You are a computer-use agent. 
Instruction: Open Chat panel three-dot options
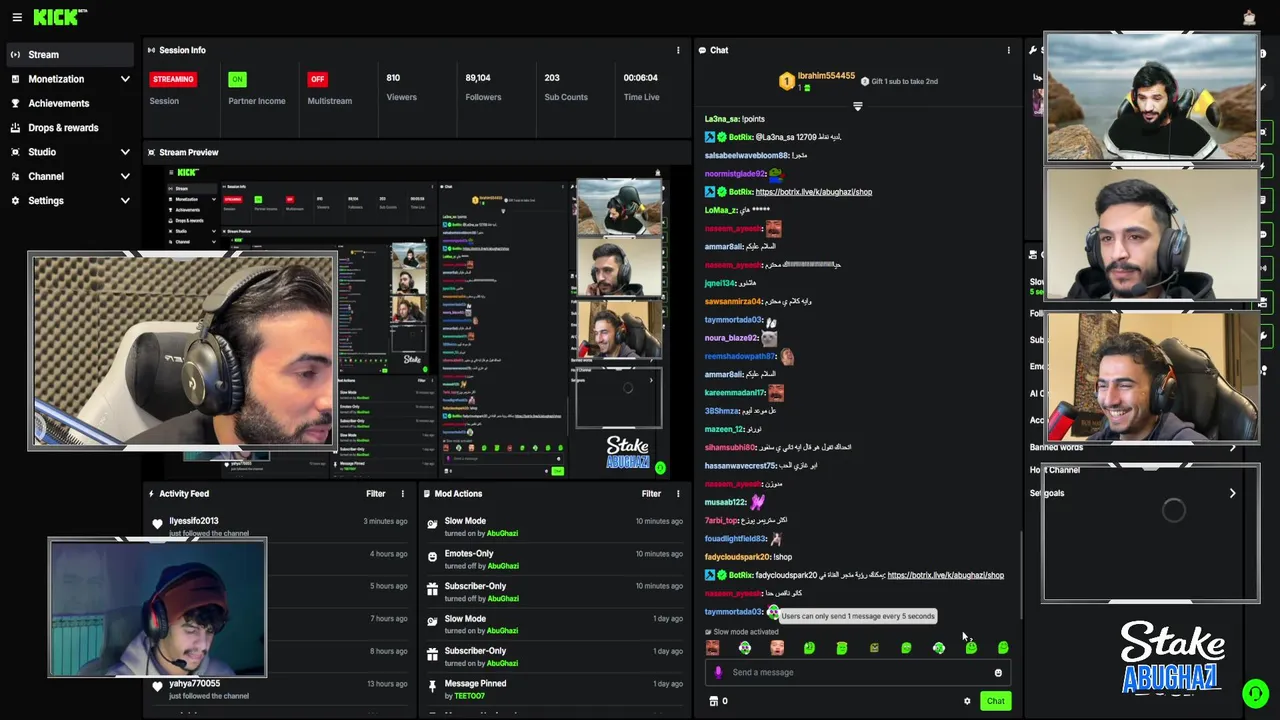1008,50
